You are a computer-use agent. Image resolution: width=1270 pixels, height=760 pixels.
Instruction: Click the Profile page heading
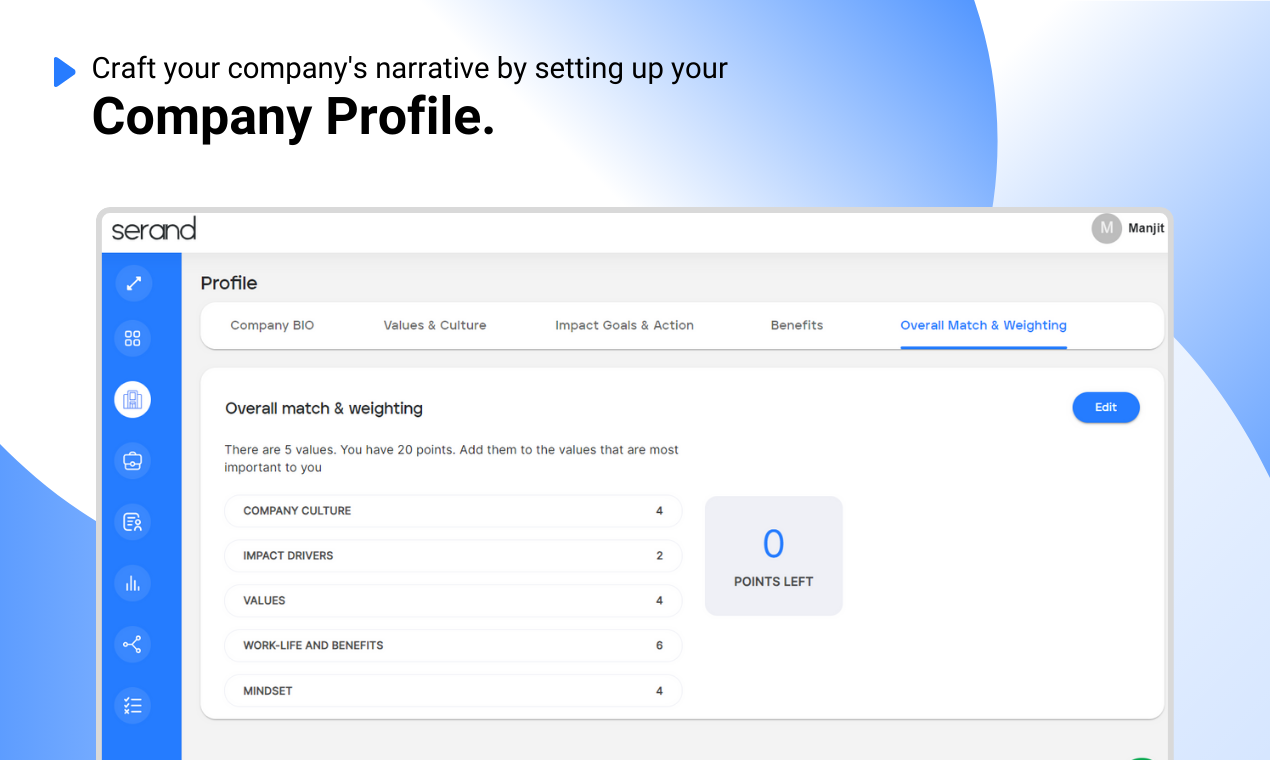click(229, 283)
